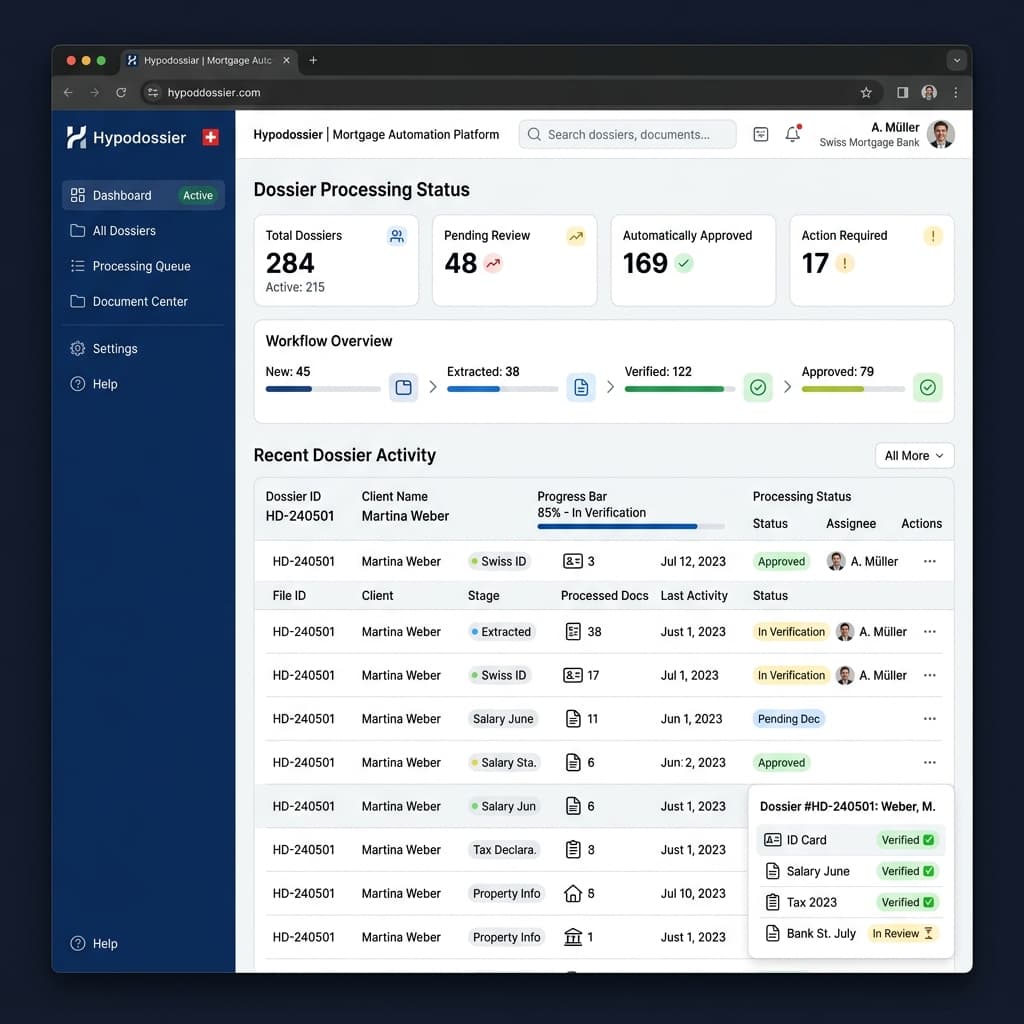Bookmark page with the star icon

click(866, 92)
